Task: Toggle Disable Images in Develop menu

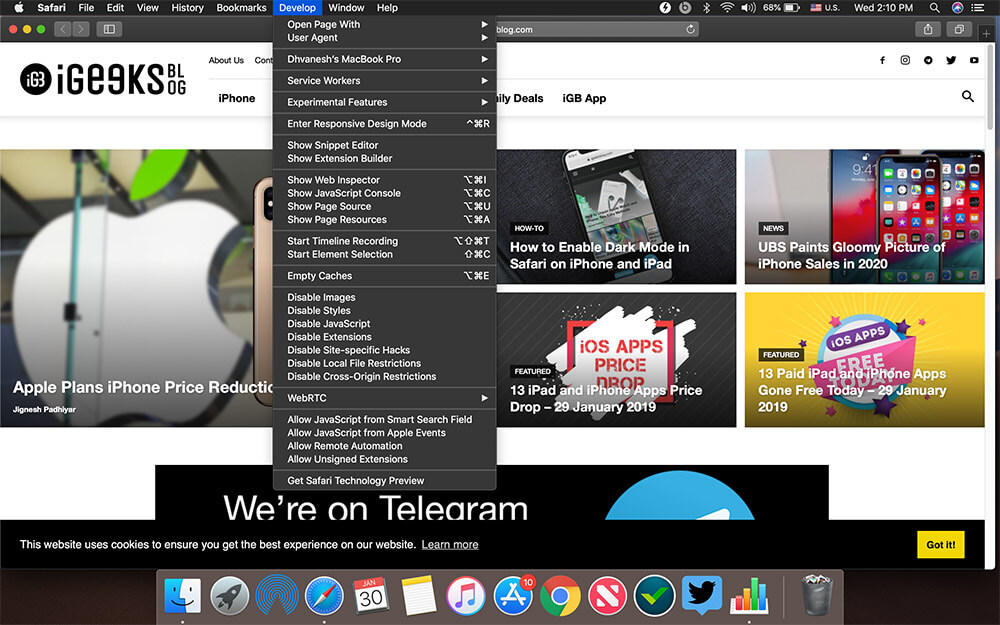Action: click(385, 297)
